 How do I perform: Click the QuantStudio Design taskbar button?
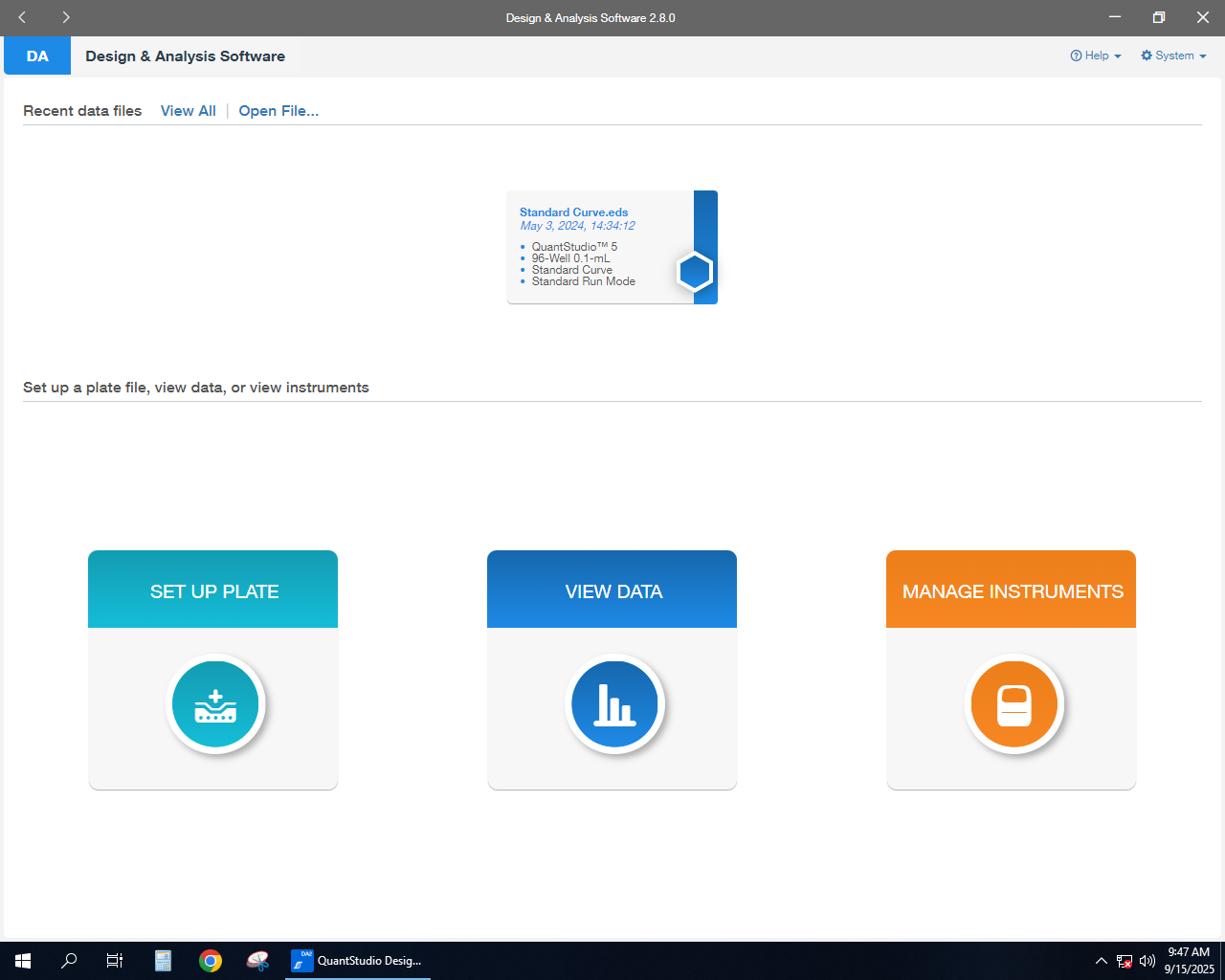(x=358, y=961)
